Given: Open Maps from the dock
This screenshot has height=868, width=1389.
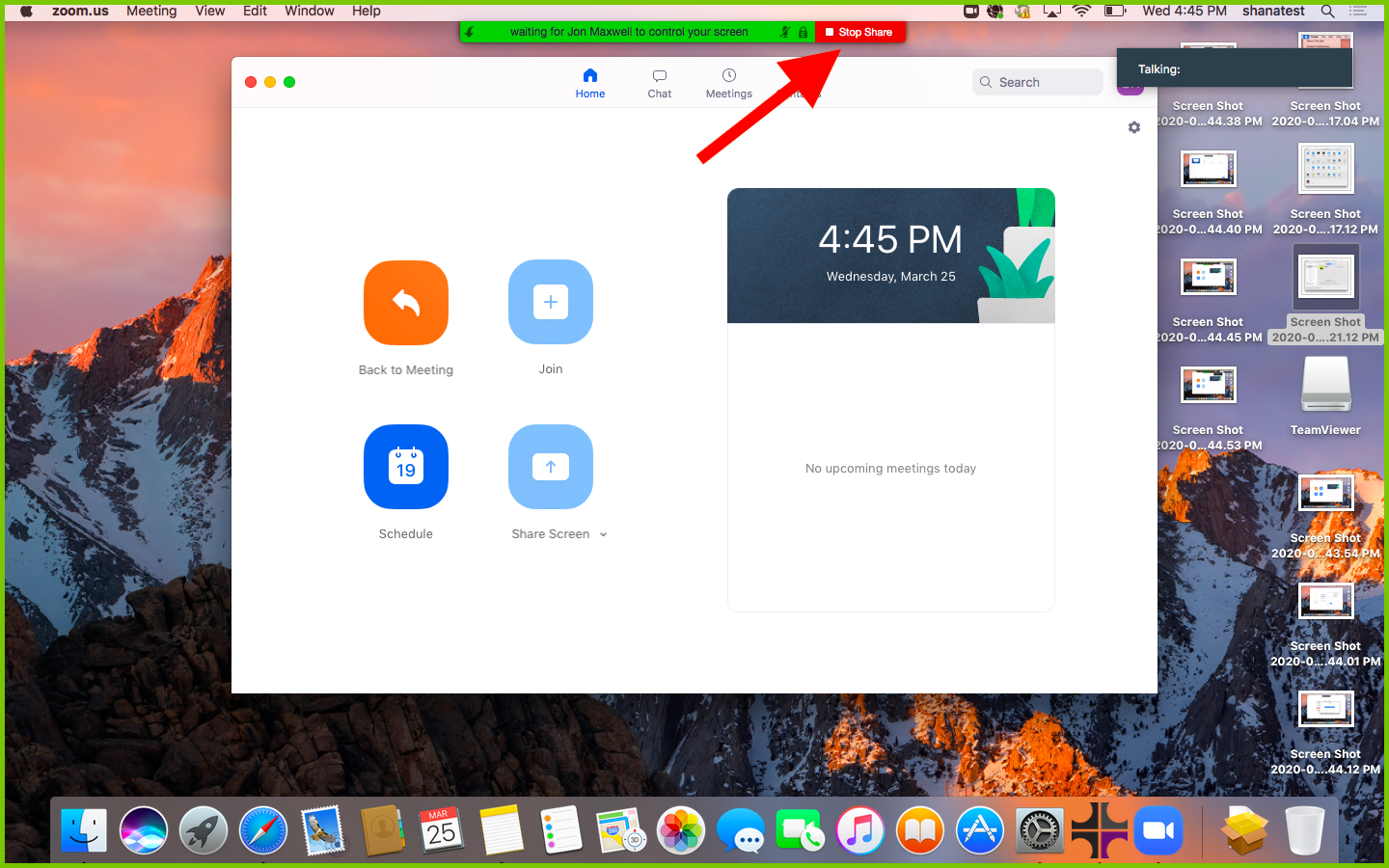Looking at the screenshot, I should pos(621,830).
